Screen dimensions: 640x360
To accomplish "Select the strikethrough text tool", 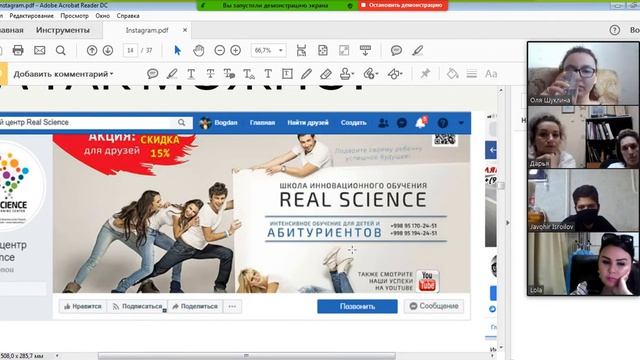I will click(210, 73).
